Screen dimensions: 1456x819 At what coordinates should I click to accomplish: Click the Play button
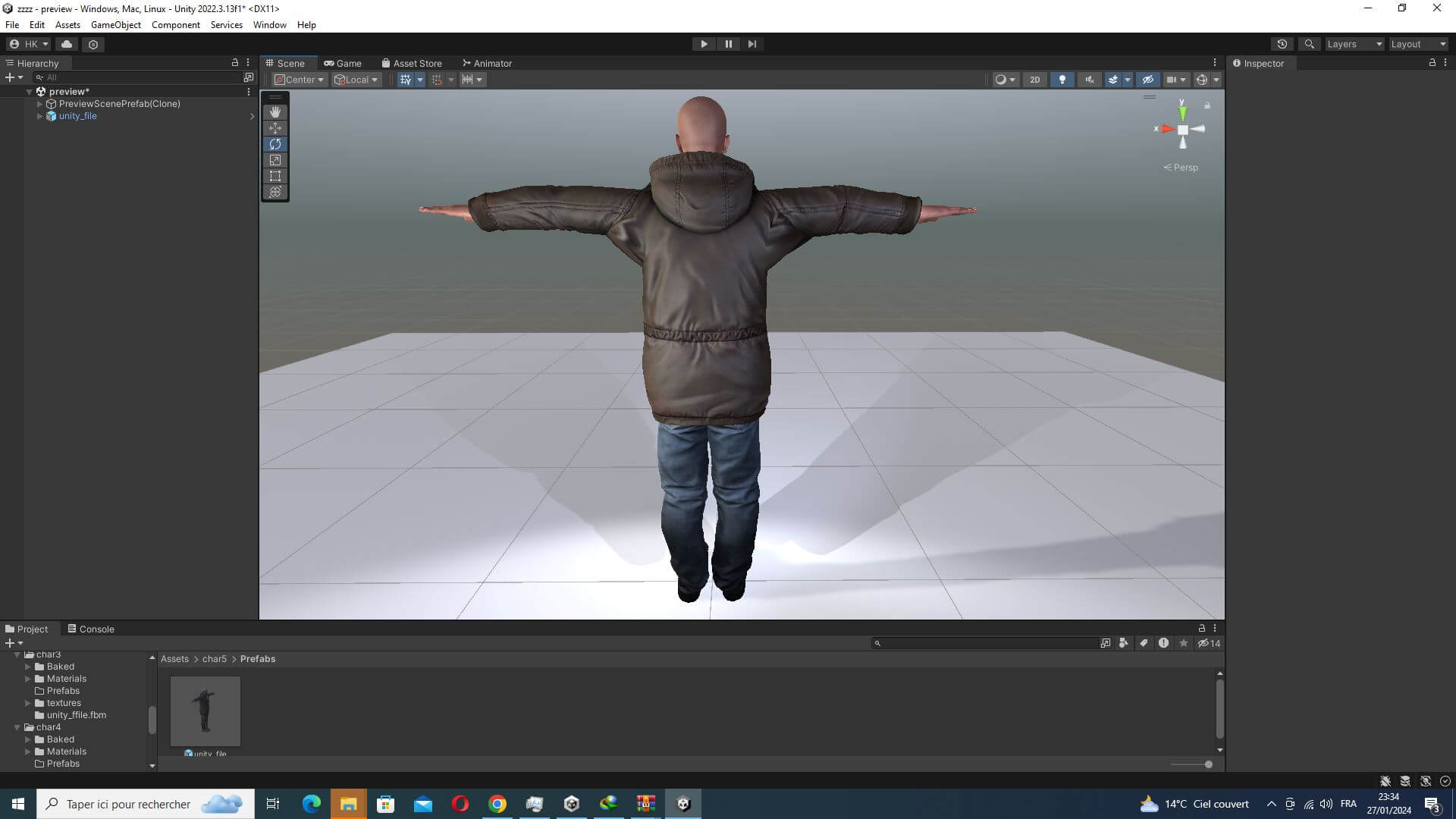pyautogui.click(x=704, y=44)
